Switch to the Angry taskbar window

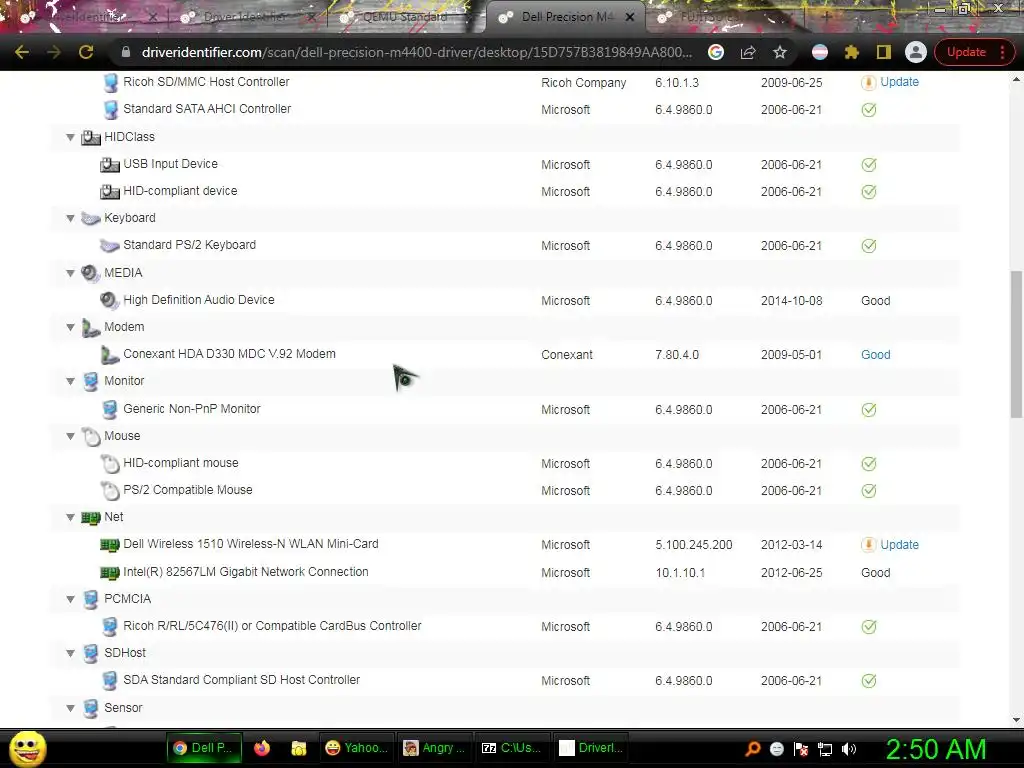pyautogui.click(x=434, y=748)
